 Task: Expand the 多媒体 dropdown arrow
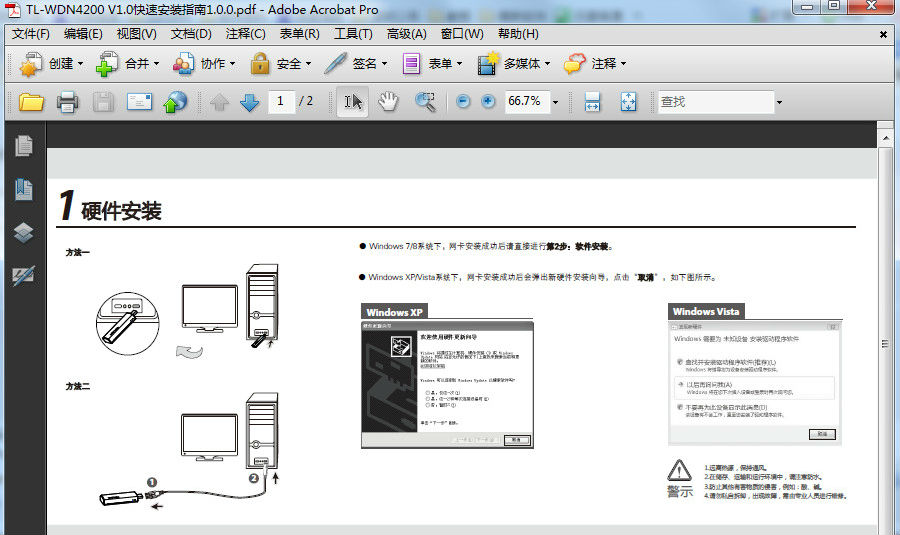[x=547, y=64]
